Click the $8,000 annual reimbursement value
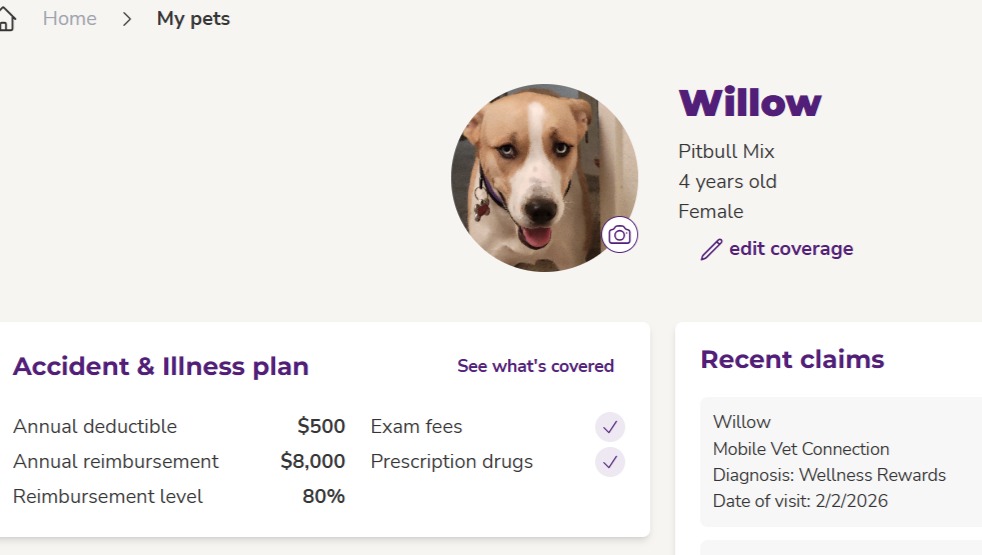This screenshot has height=555, width=982. tap(312, 462)
